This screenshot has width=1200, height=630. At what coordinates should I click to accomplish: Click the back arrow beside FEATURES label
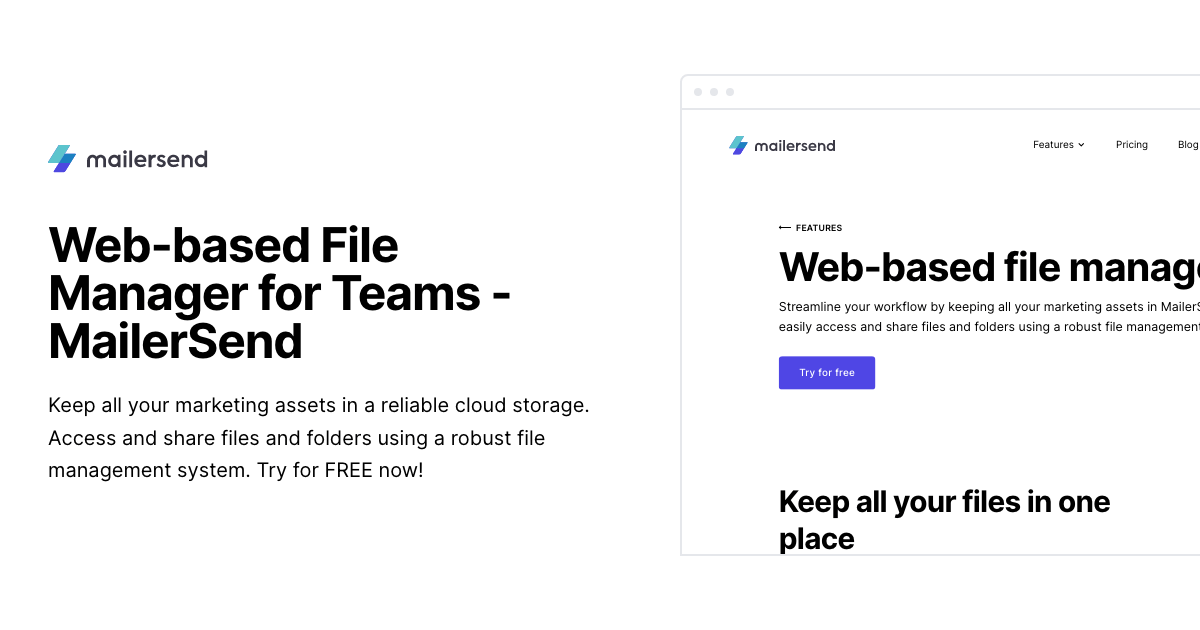click(786, 228)
